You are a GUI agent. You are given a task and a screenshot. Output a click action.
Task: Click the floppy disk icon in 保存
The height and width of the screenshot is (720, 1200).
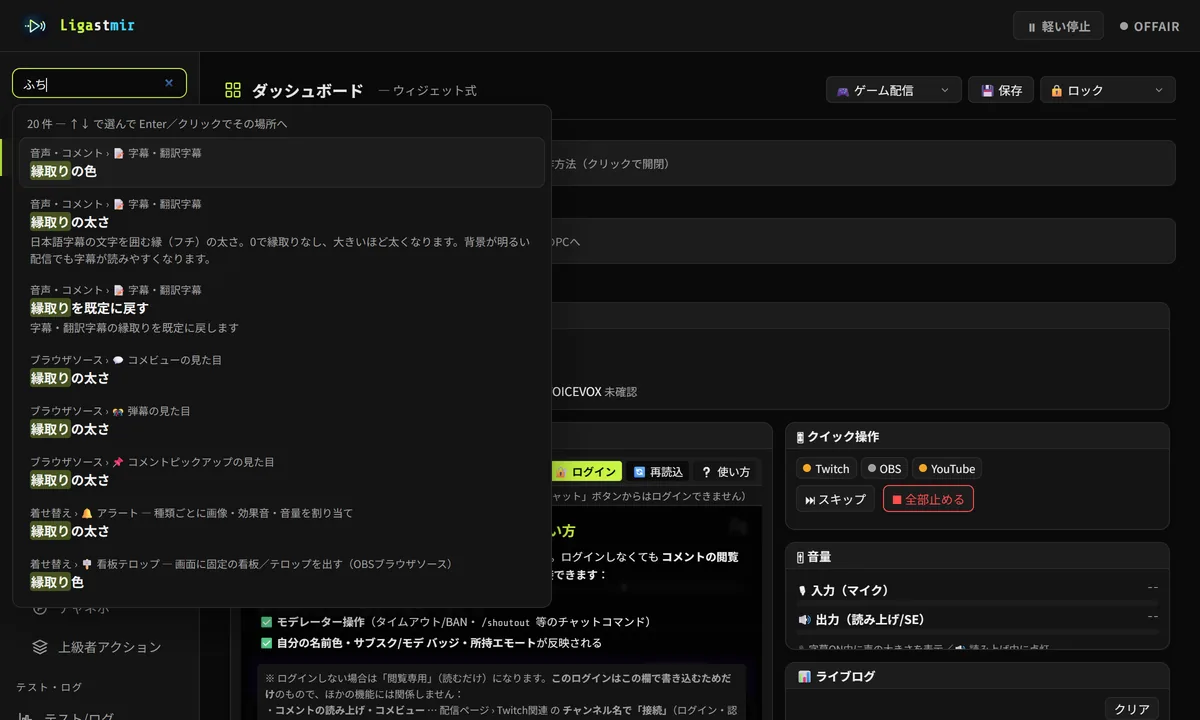click(x=987, y=90)
